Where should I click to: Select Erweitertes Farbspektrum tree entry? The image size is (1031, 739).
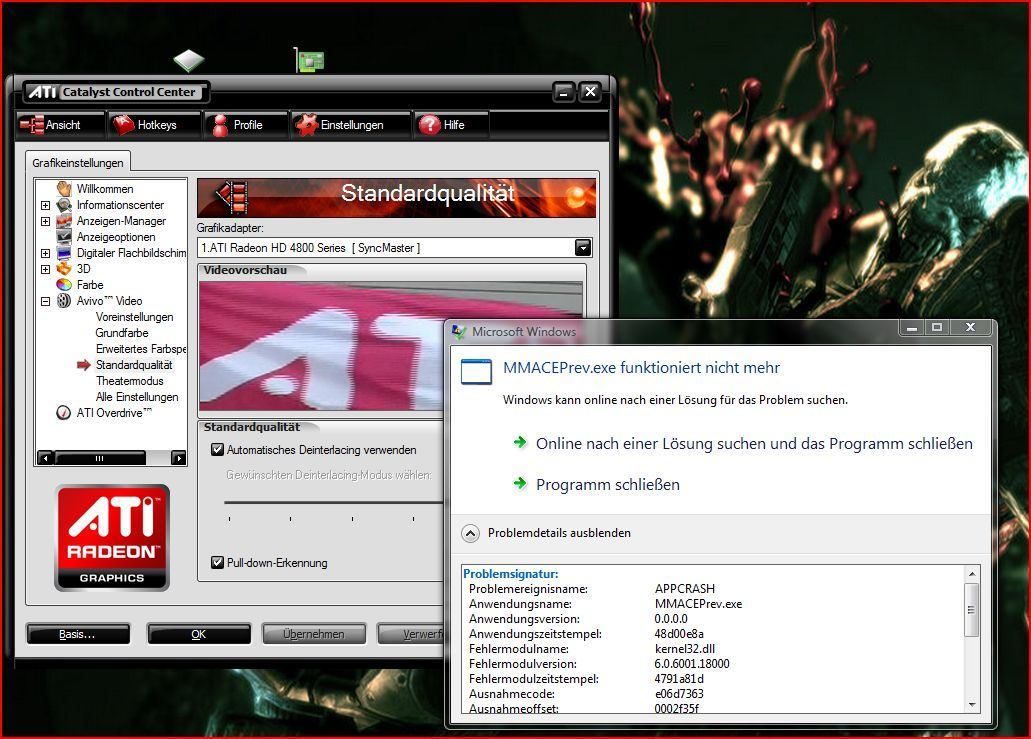[x=141, y=348]
